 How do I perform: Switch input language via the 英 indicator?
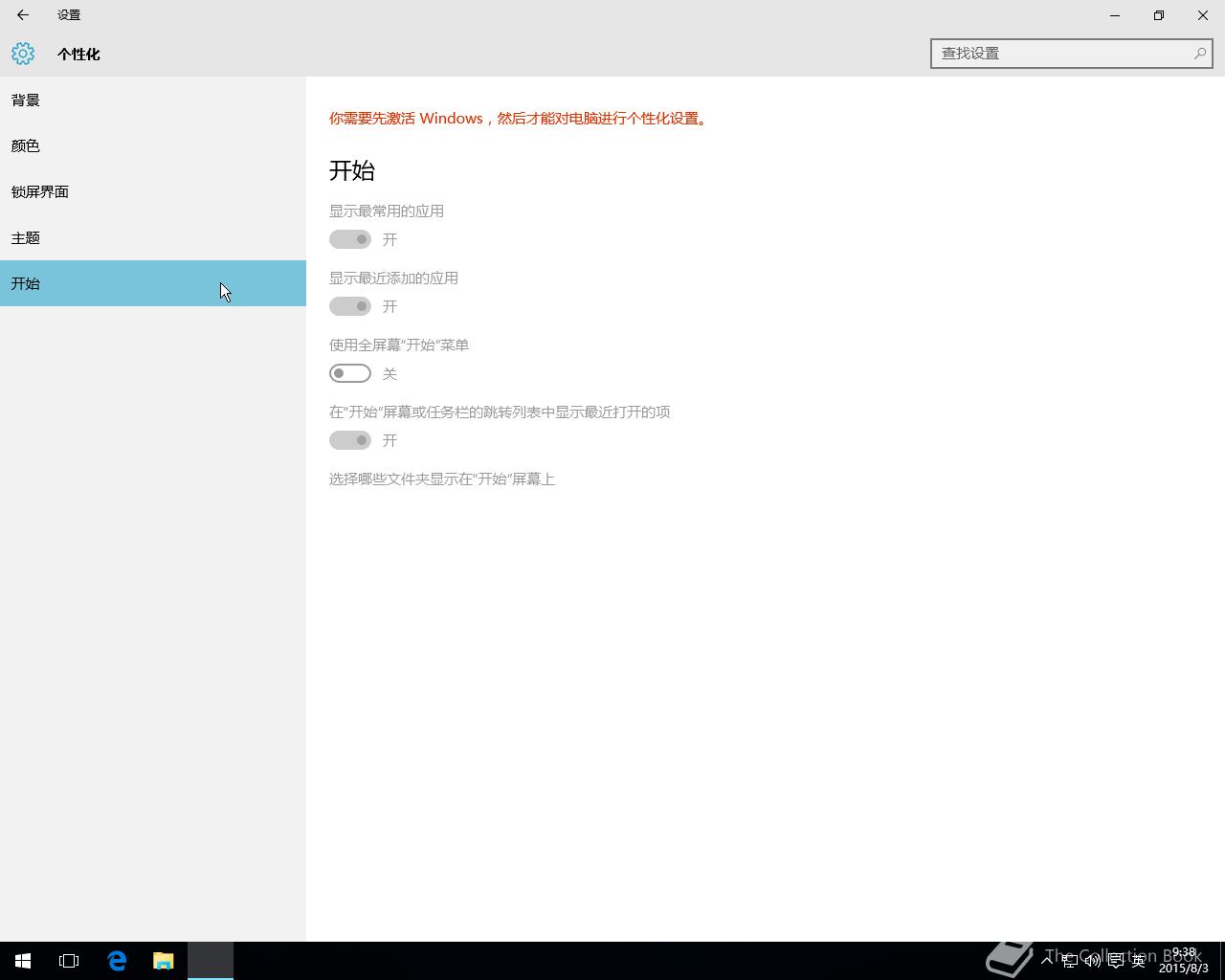point(1139,961)
